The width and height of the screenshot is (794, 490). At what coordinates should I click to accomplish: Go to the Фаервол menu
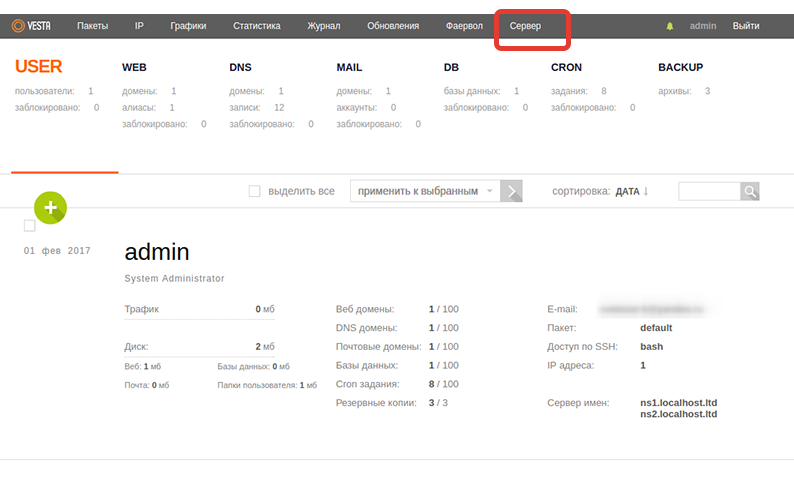click(x=464, y=26)
